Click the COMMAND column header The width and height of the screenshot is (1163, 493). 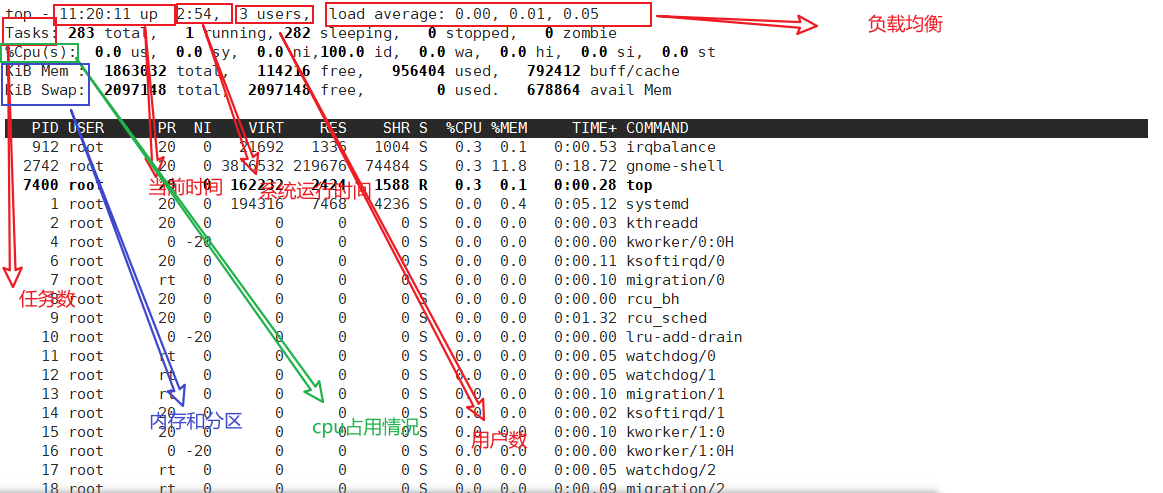click(657, 128)
